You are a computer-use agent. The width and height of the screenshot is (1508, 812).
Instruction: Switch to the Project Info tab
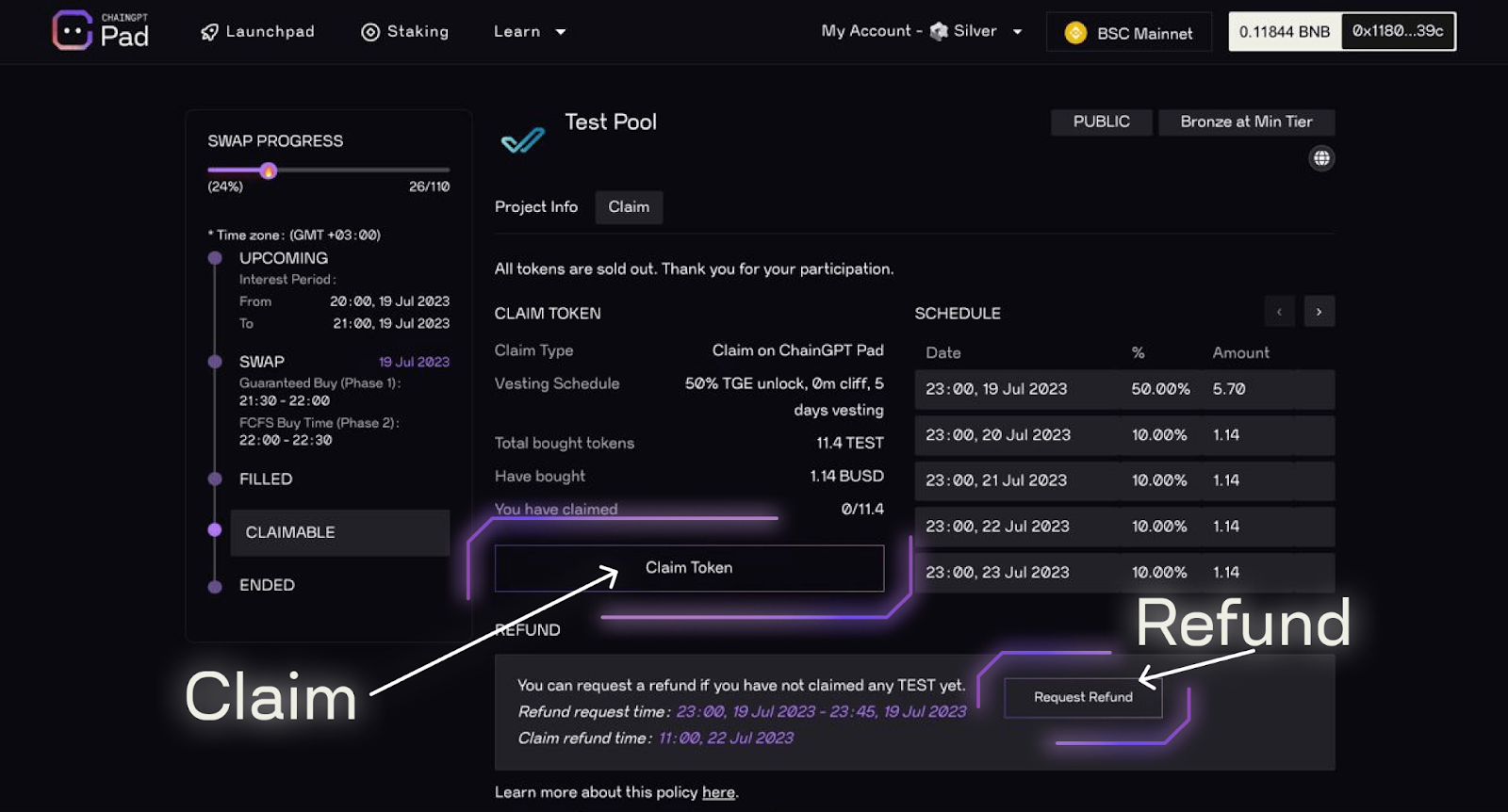pyautogui.click(x=536, y=207)
